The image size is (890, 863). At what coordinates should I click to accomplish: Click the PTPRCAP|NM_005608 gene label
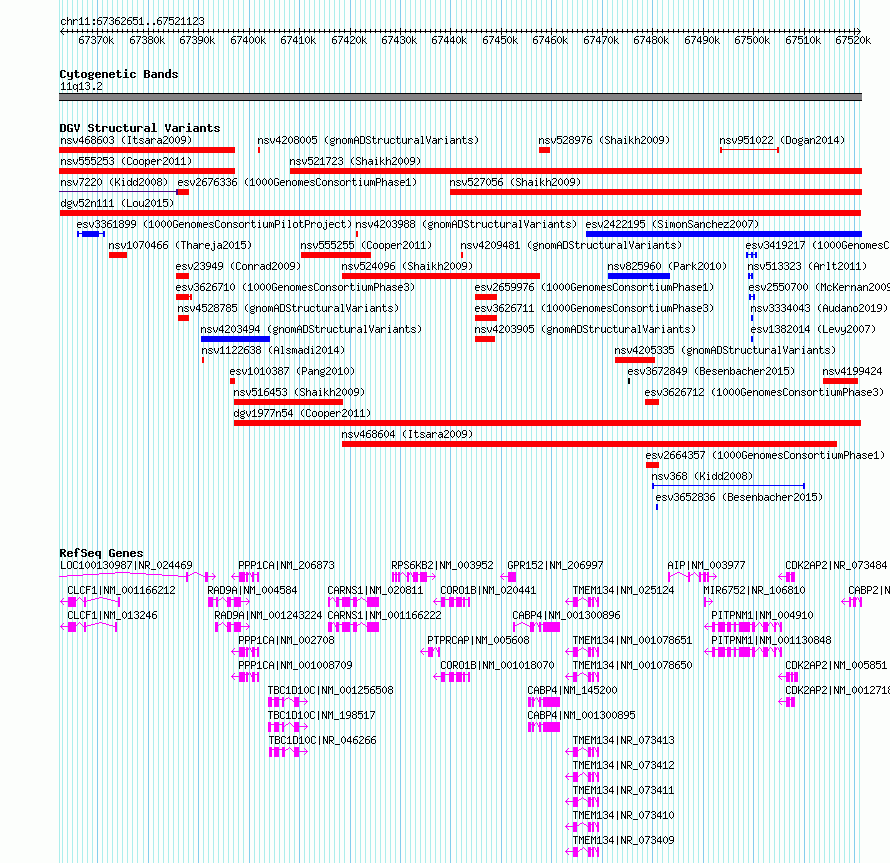478,640
